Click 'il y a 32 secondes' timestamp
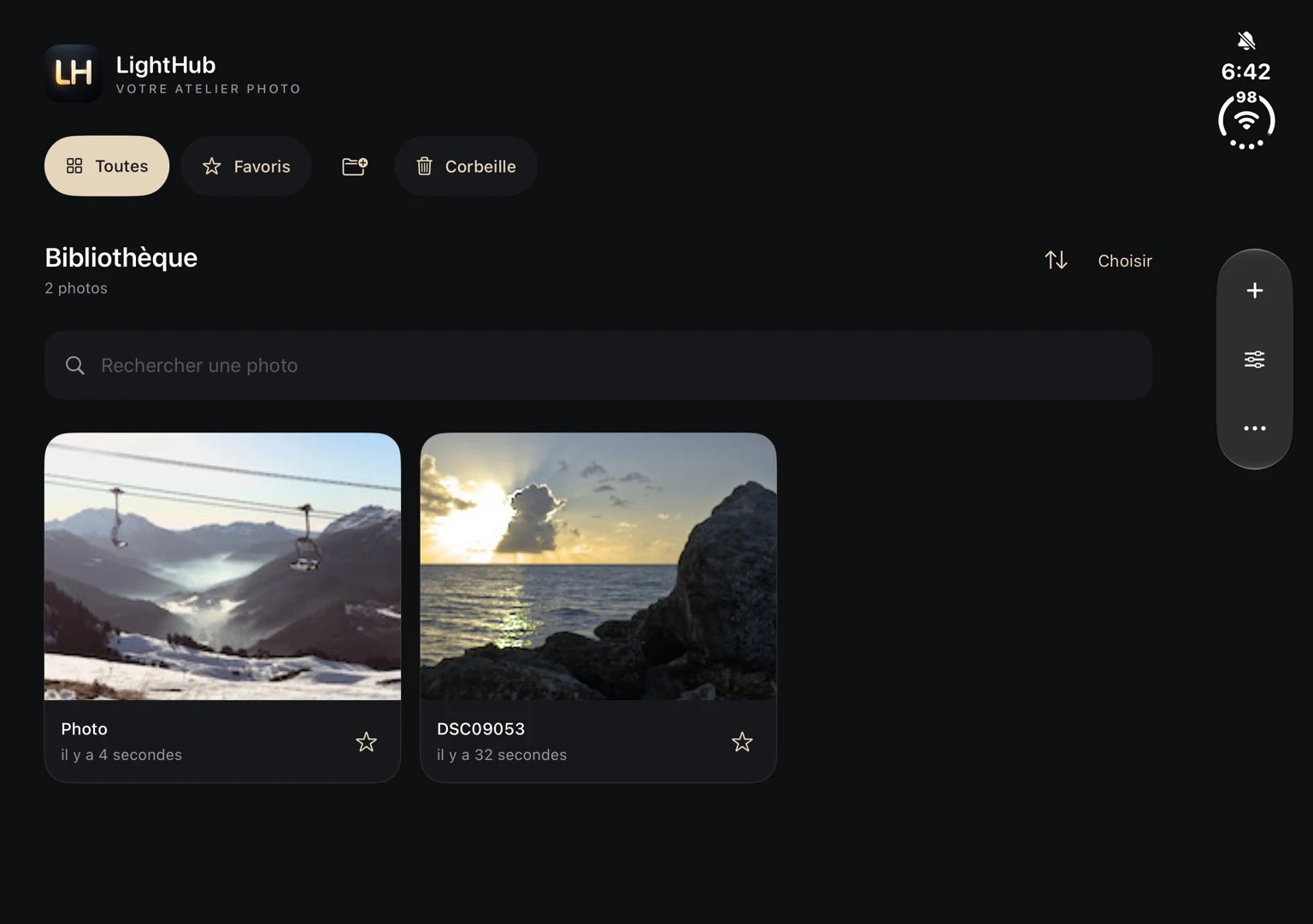Viewport: 1313px width, 924px height. [x=502, y=755]
